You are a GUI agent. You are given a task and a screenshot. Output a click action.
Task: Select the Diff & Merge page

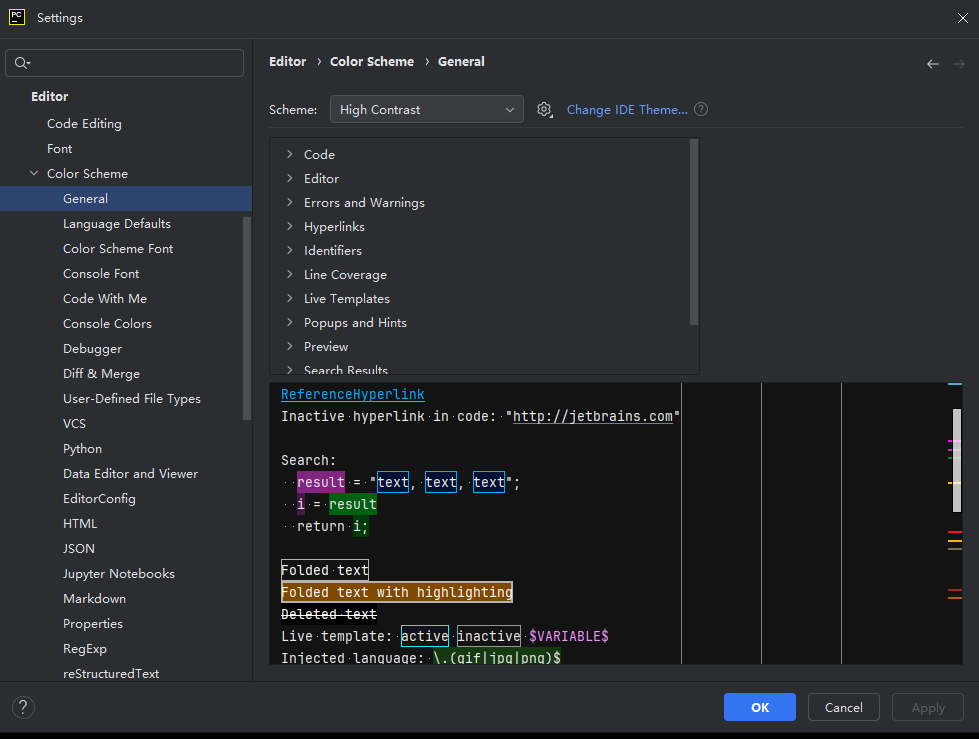tap(101, 374)
